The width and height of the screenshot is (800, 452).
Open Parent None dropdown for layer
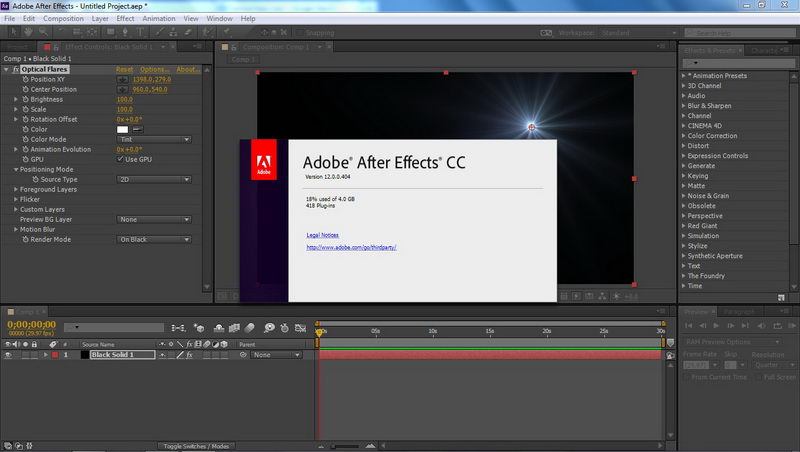coord(276,355)
